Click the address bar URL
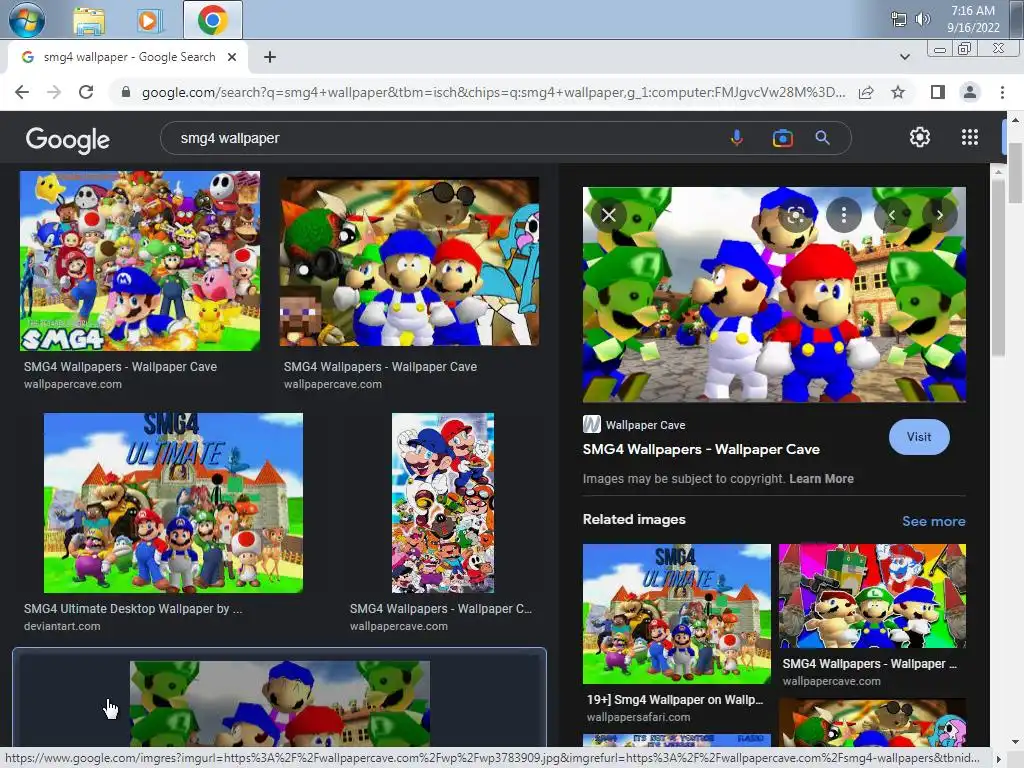The height and width of the screenshot is (768, 1024). [493, 92]
